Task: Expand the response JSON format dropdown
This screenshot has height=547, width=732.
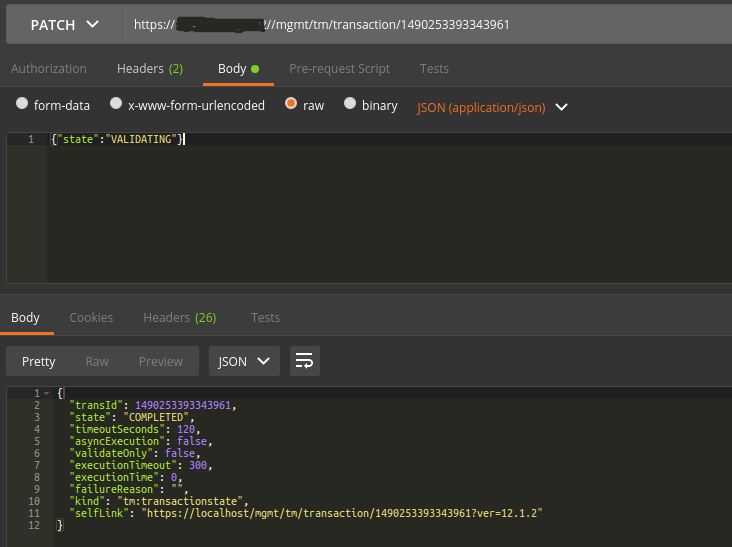Action: [244, 361]
